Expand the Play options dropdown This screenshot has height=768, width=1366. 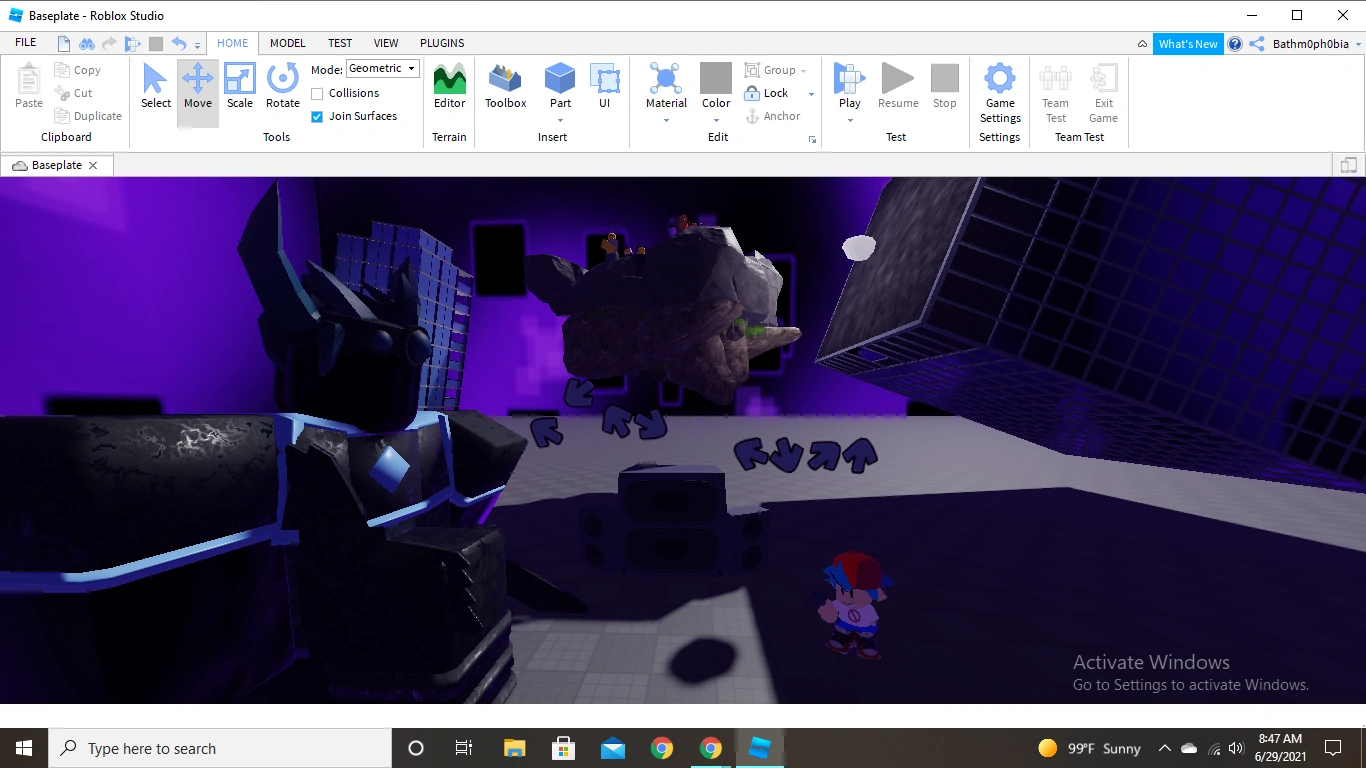850,121
